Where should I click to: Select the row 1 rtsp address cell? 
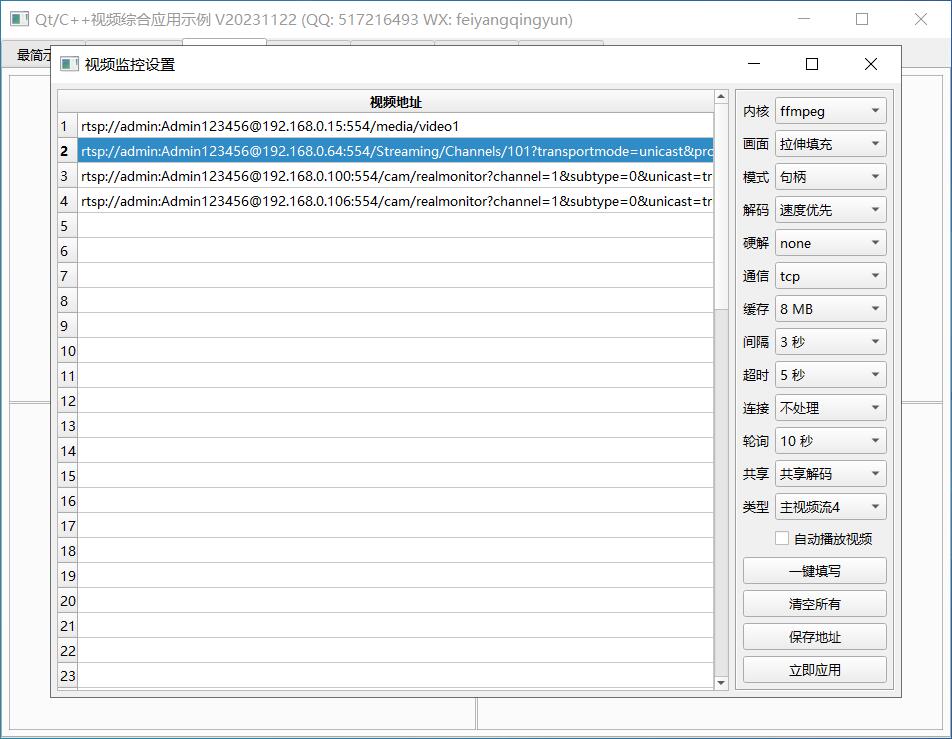pos(395,127)
